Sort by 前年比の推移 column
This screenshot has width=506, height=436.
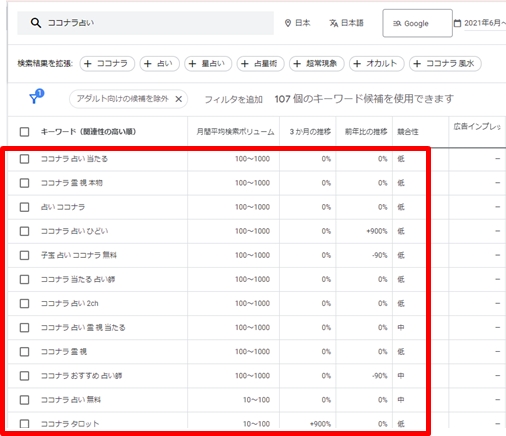tap(366, 132)
